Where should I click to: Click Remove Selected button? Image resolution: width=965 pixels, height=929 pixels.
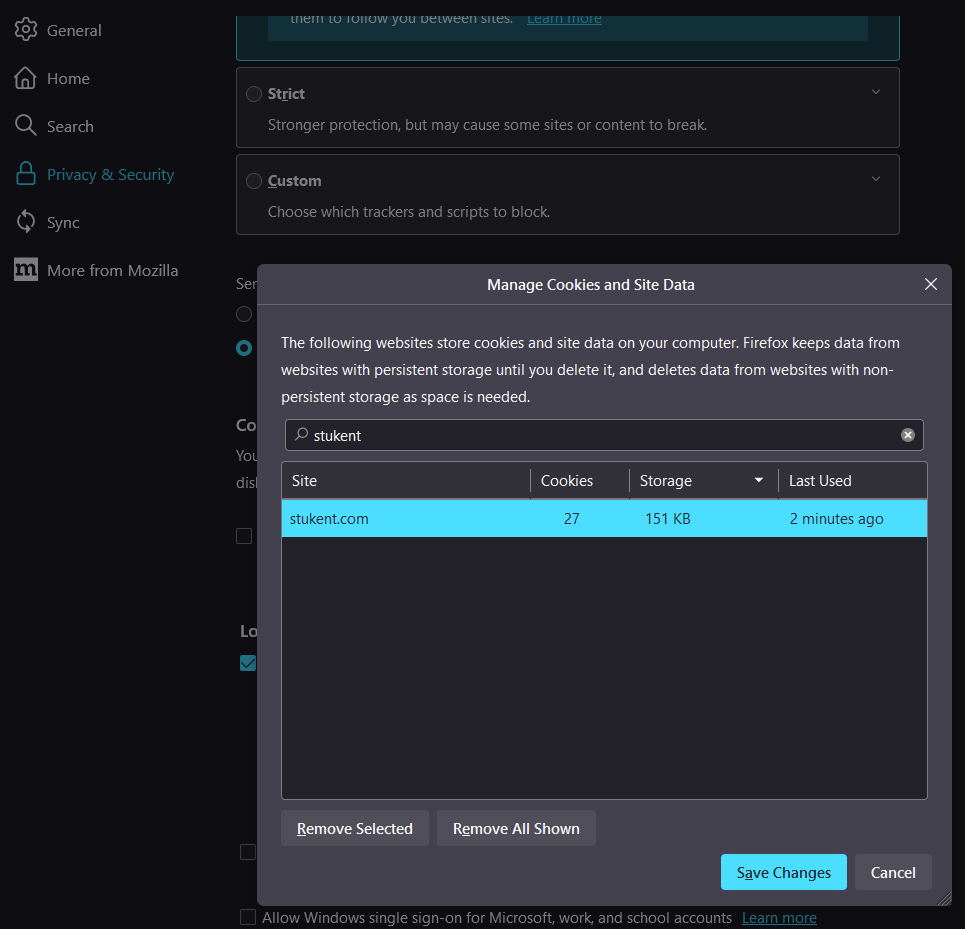354,828
